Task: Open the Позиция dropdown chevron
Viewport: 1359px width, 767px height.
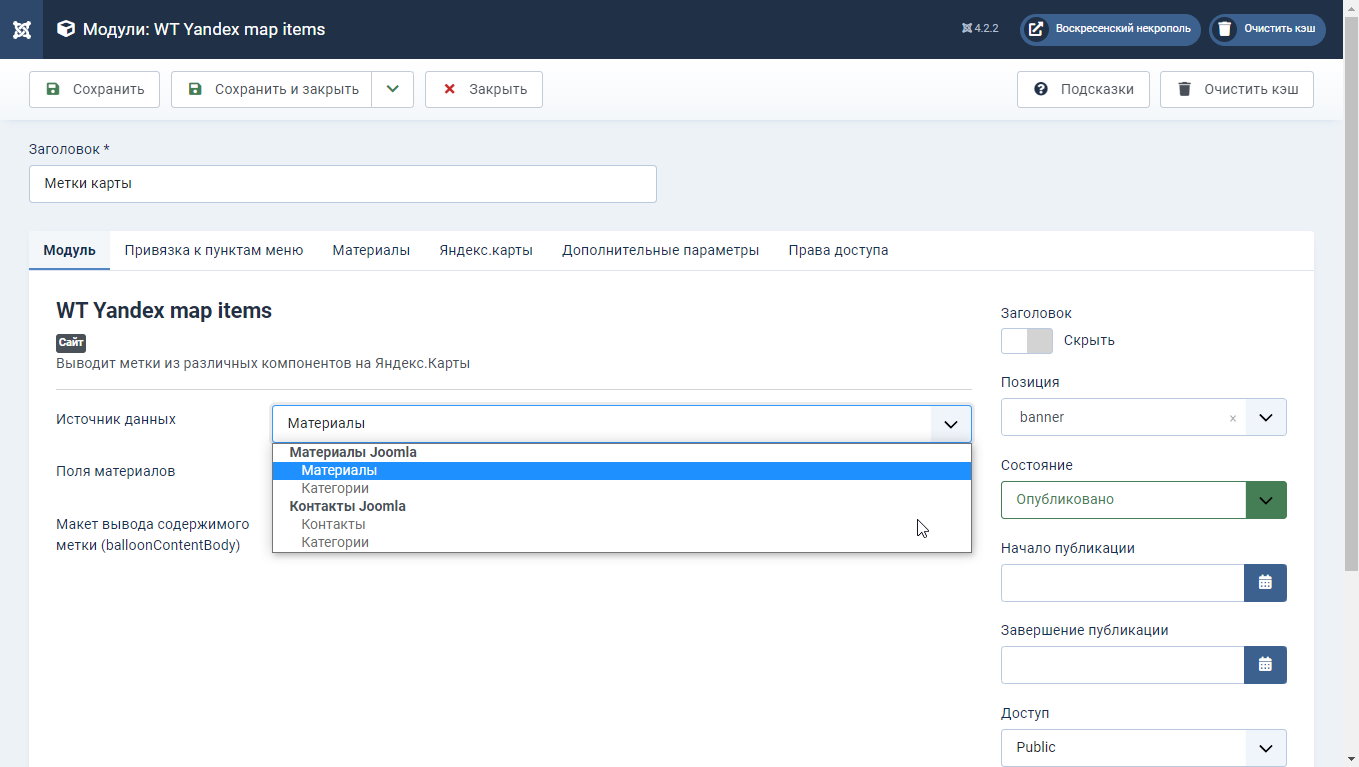Action: tap(1266, 418)
